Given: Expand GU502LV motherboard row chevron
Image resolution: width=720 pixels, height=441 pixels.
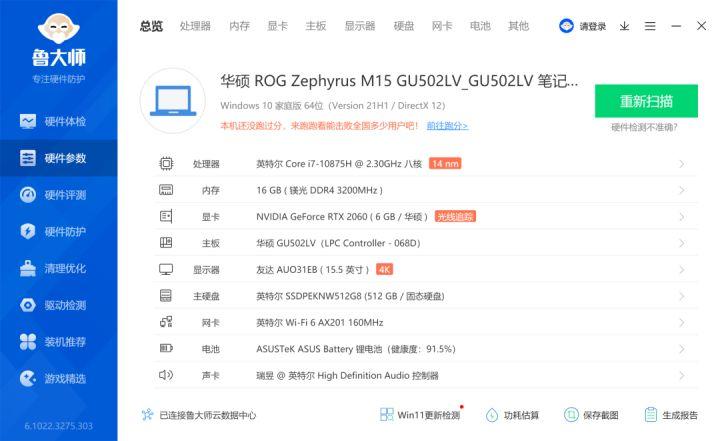Looking at the screenshot, I should (x=681, y=243).
